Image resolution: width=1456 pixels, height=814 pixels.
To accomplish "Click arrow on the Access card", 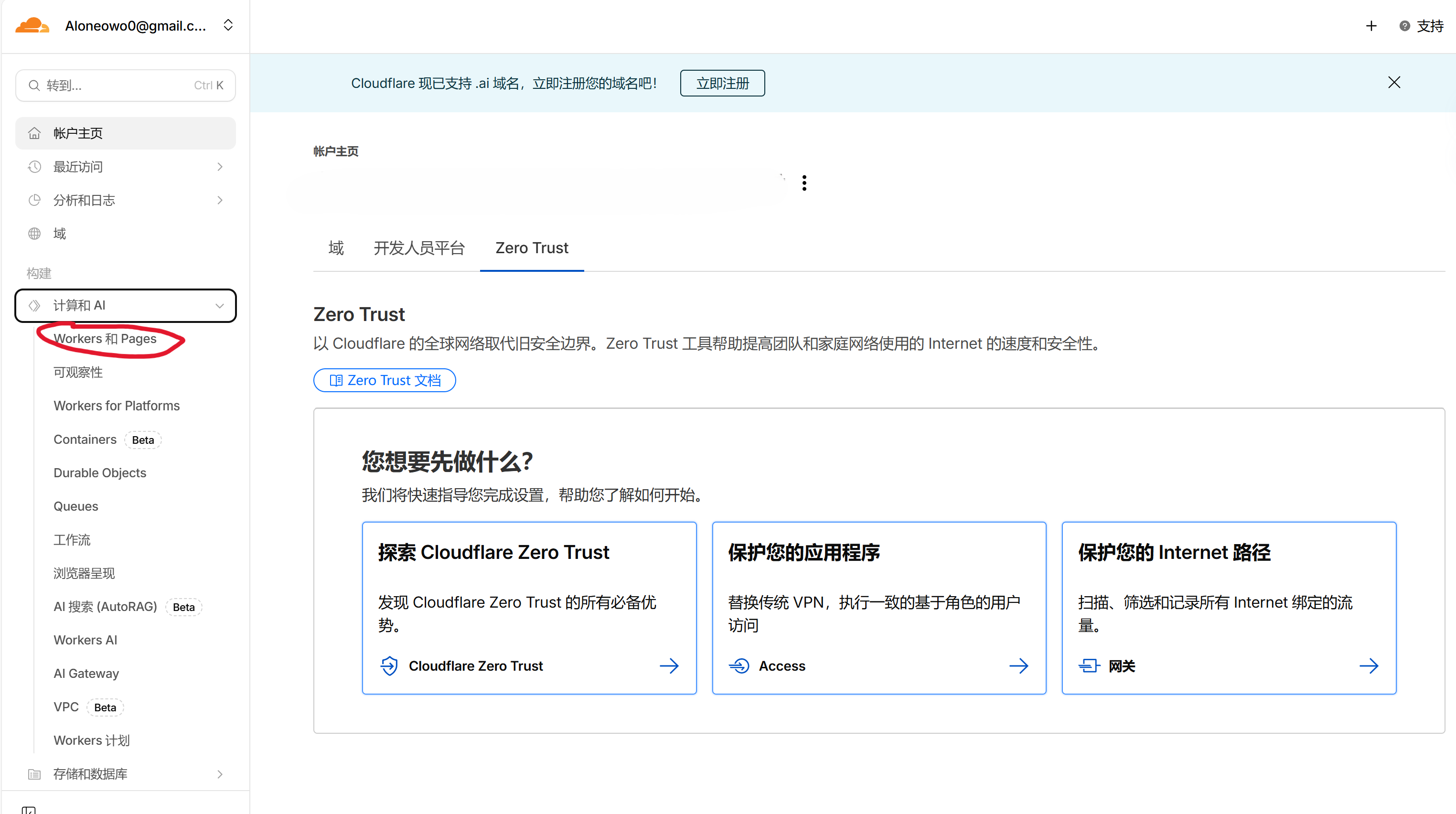I will pos(1019,666).
